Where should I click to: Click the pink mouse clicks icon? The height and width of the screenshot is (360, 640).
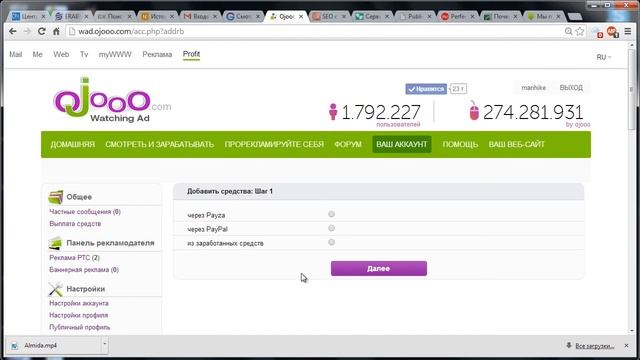(473, 111)
